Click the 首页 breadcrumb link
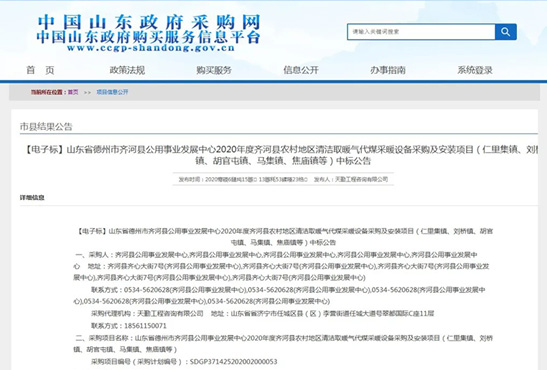 point(73,92)
